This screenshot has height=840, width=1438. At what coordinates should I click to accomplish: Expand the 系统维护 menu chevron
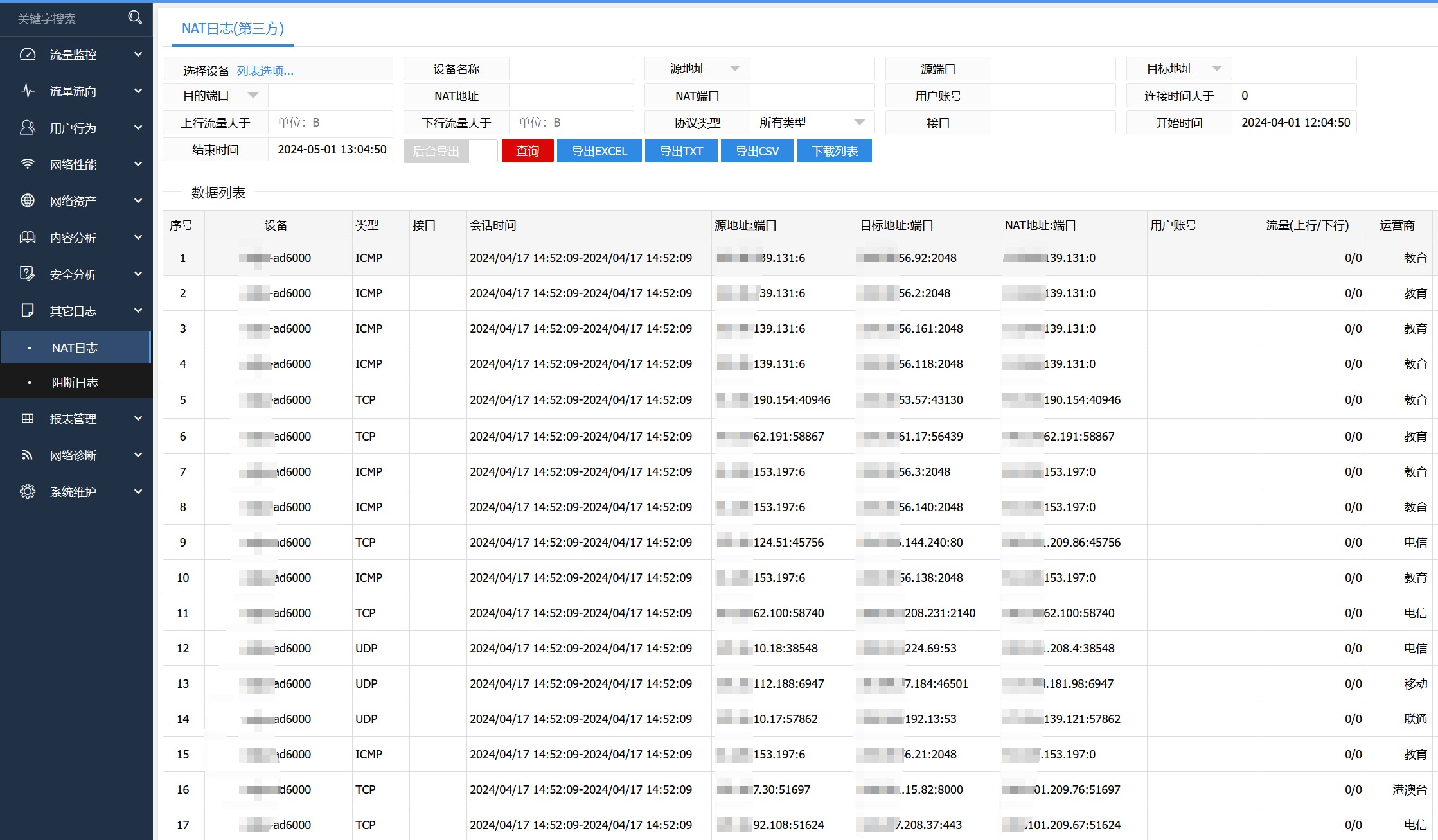138,492
